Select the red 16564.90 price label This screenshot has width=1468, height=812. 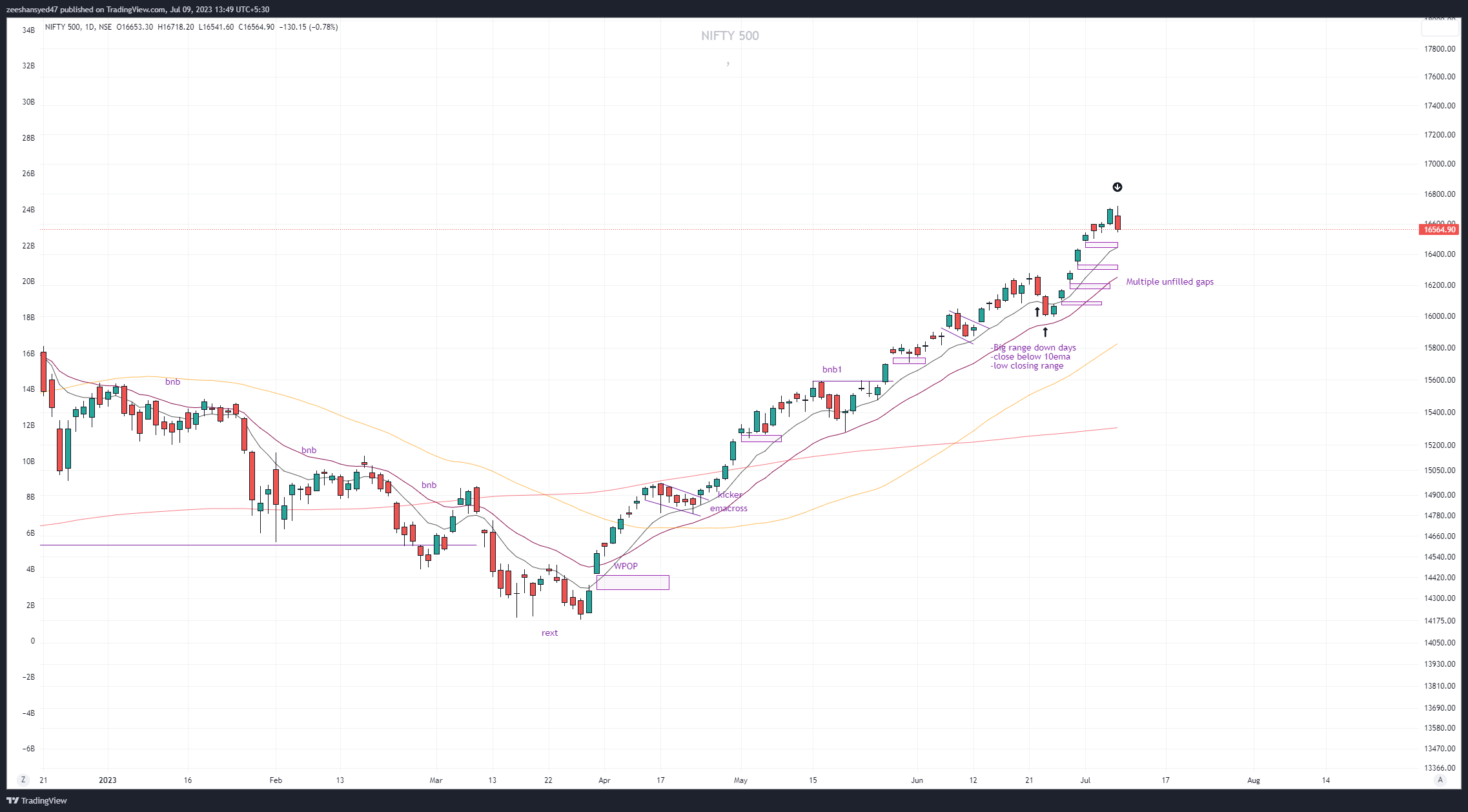tap(1440, 230)
